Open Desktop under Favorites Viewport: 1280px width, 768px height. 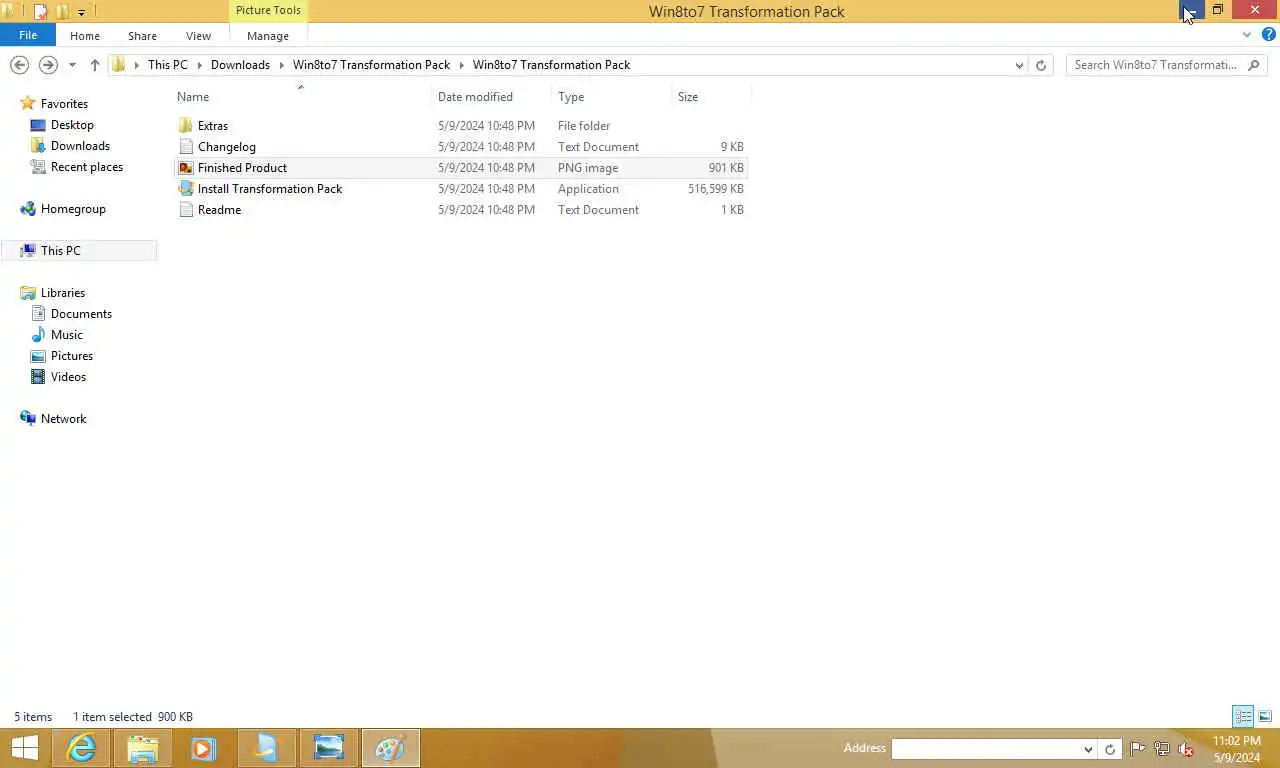pos(72,125)
